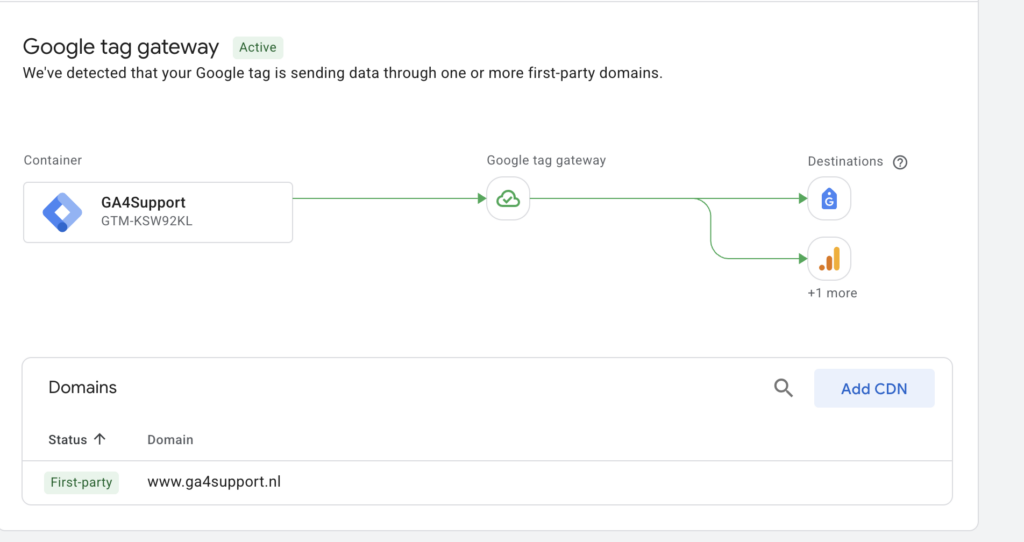Click the Domain column header
The height and width of the screenshot is (542, 1024).
(170, 439)
